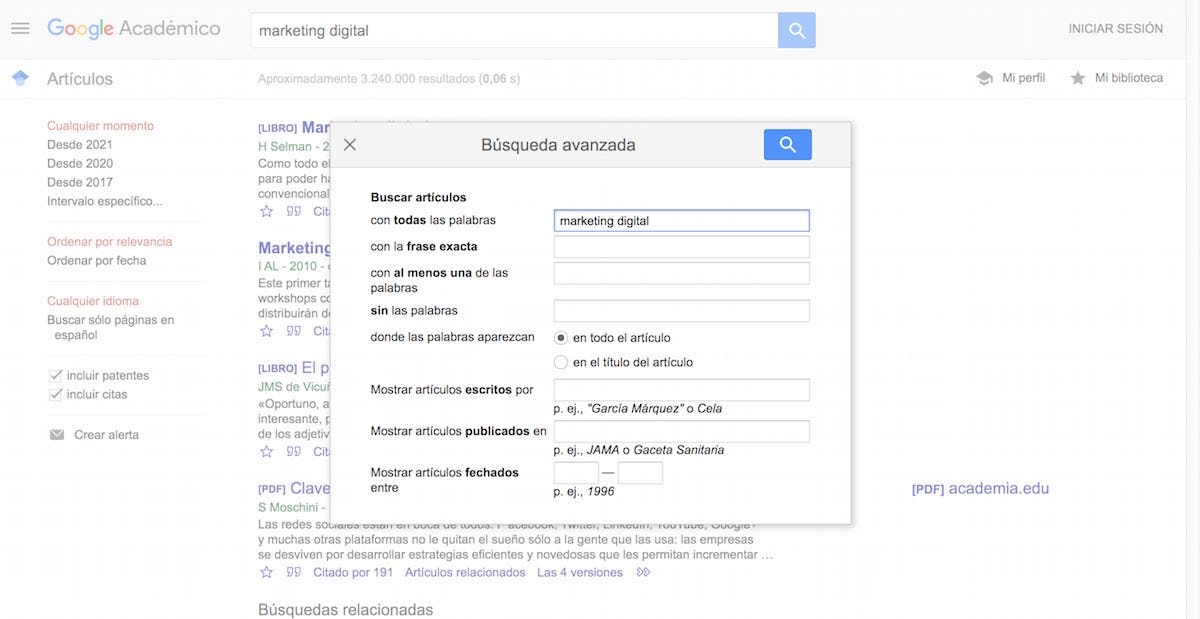1200x619 pixels.
Task: Focus the 'escritos por' author input field
Action: pos(681,390)
